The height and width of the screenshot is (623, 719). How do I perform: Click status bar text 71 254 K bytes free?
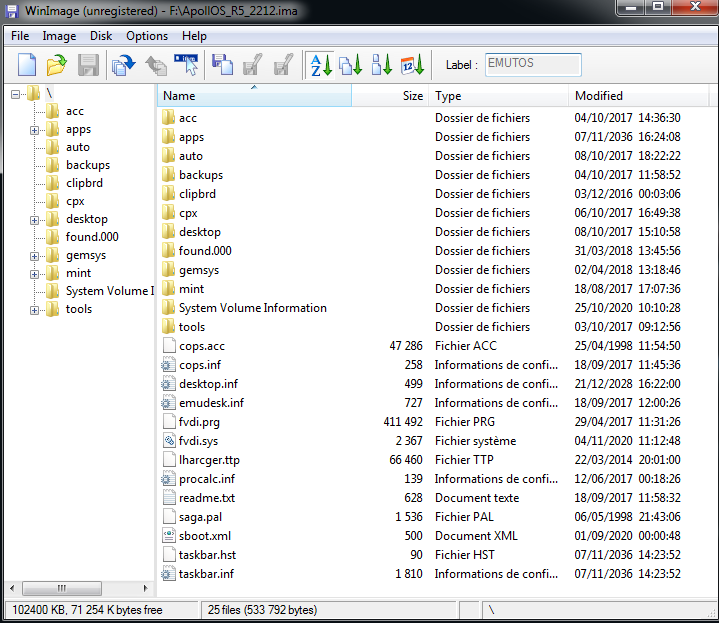117,610
